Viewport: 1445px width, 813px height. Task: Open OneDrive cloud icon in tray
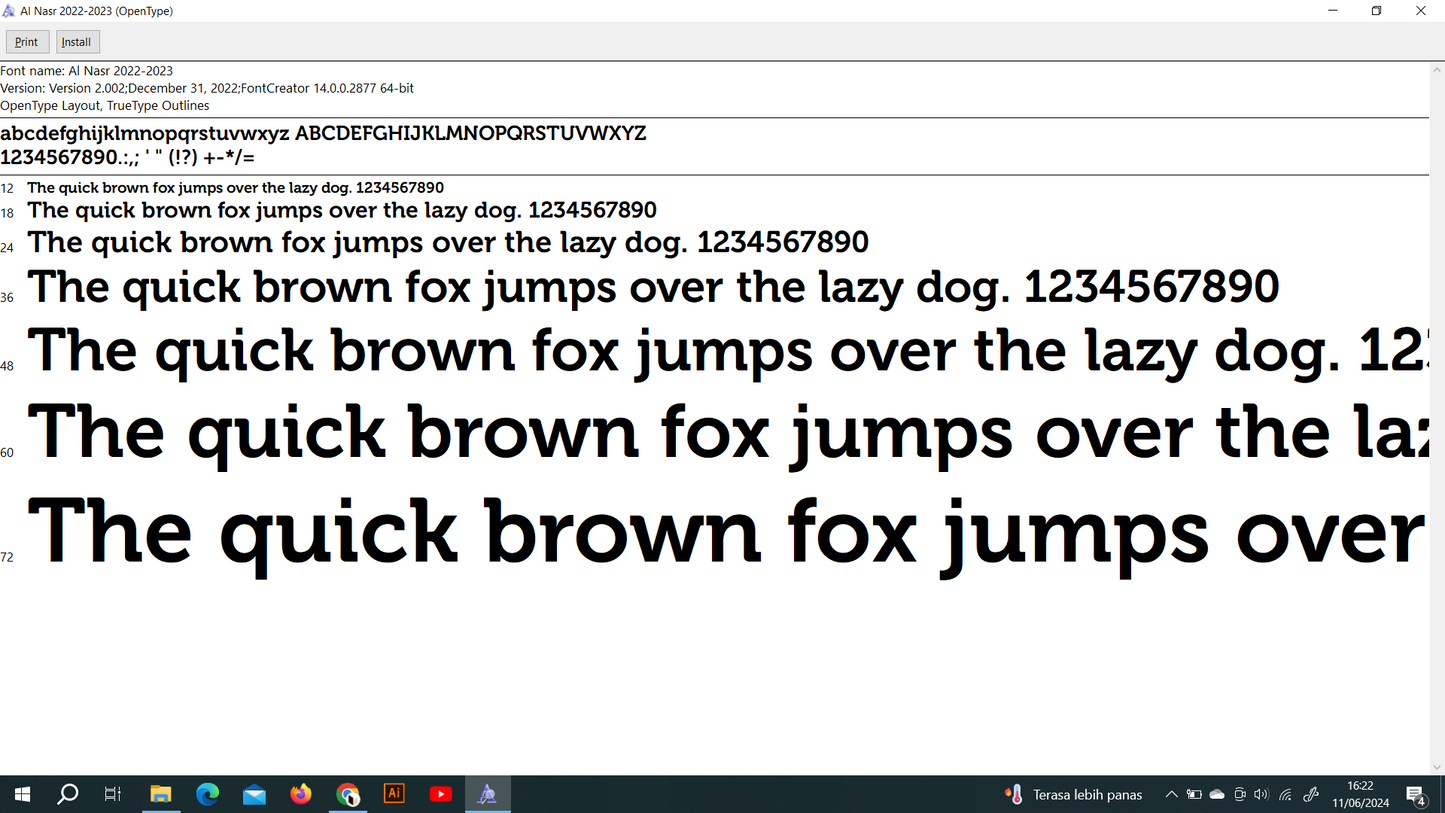1217,795
